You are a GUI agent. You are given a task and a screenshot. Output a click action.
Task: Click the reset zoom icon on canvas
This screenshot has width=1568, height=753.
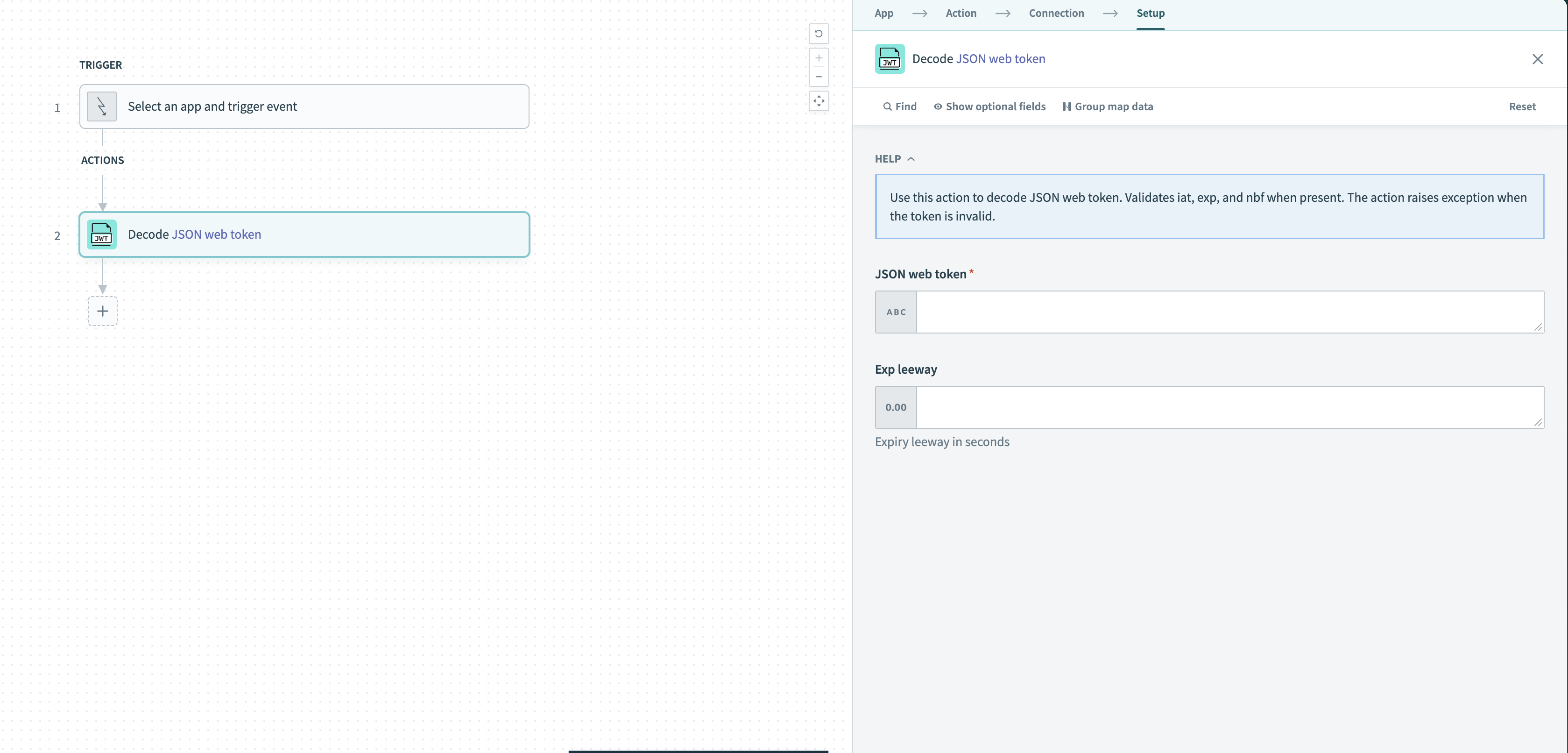(x=819, y=34)
